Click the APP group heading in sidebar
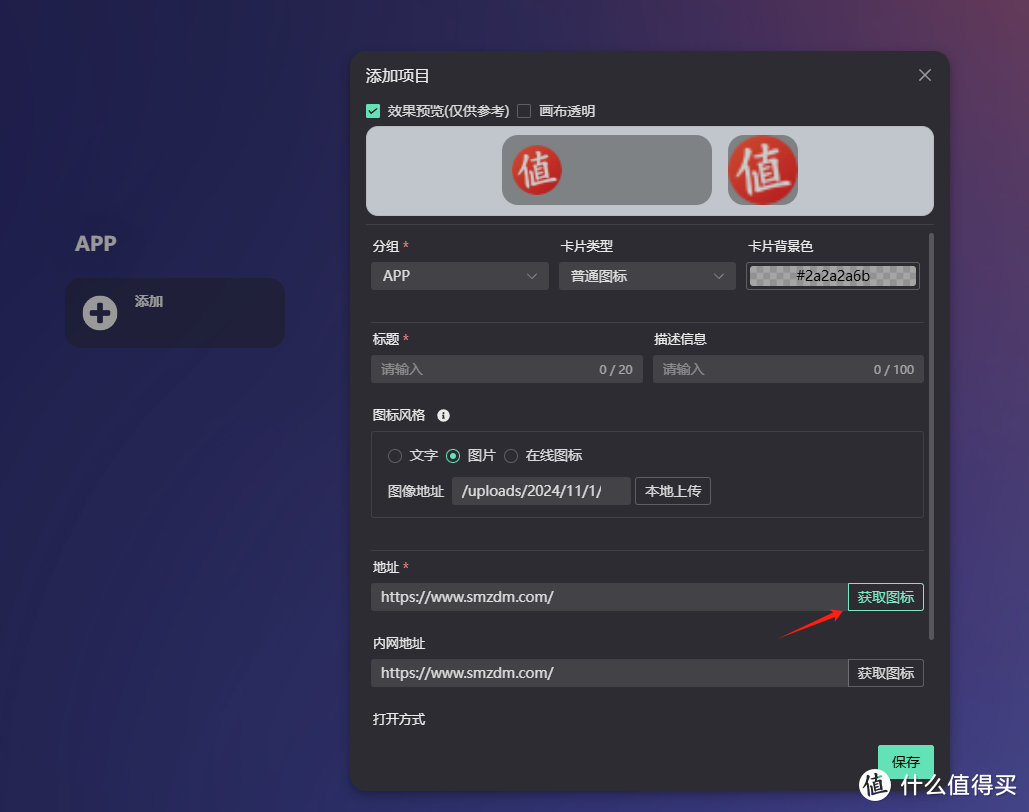 [x=94, y=243]
